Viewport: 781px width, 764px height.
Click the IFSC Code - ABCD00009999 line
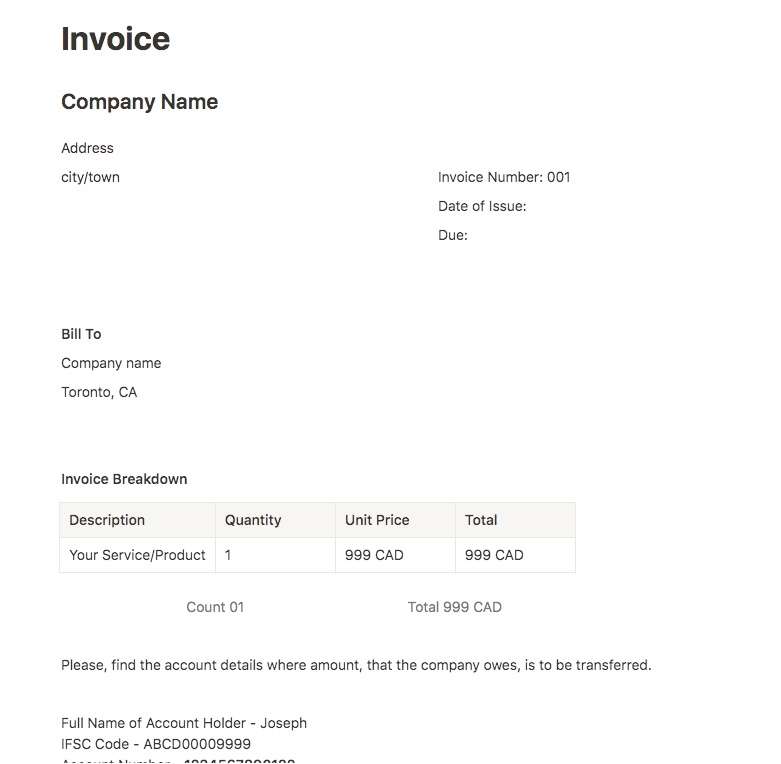156,744
